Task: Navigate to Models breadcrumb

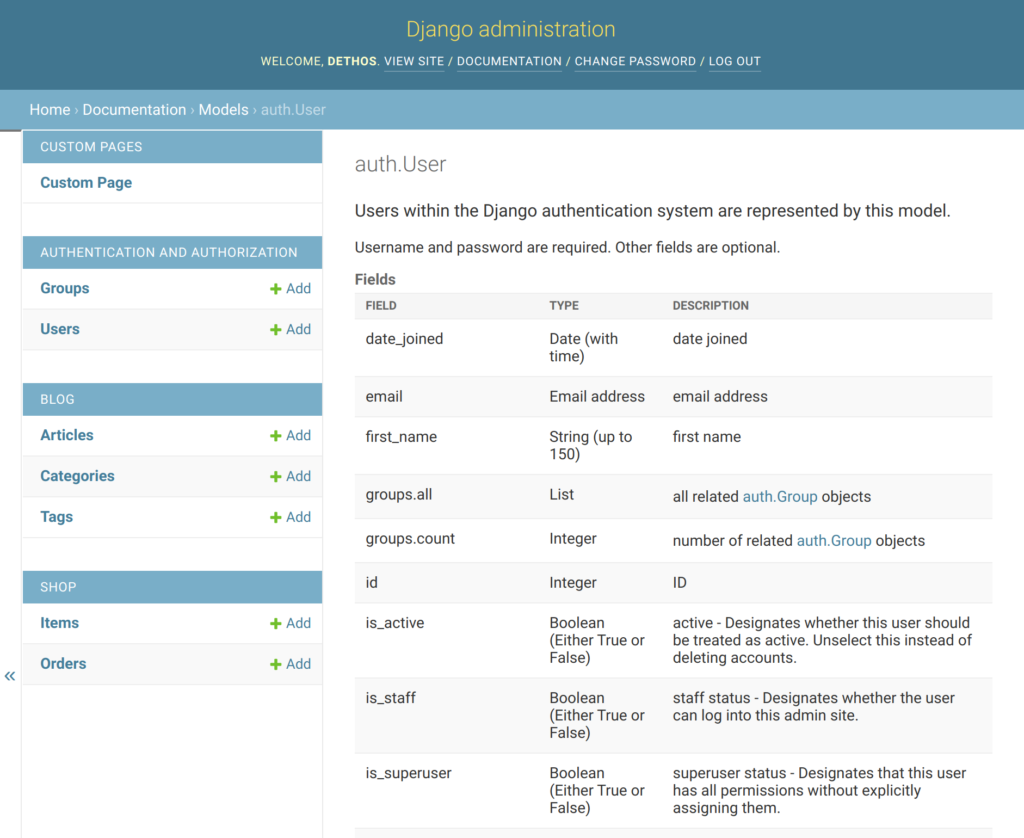Action: point(223,110)
